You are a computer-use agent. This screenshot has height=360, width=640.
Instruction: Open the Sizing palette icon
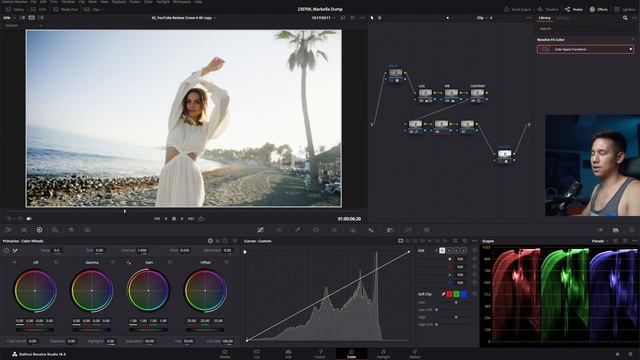pos(408,230)
